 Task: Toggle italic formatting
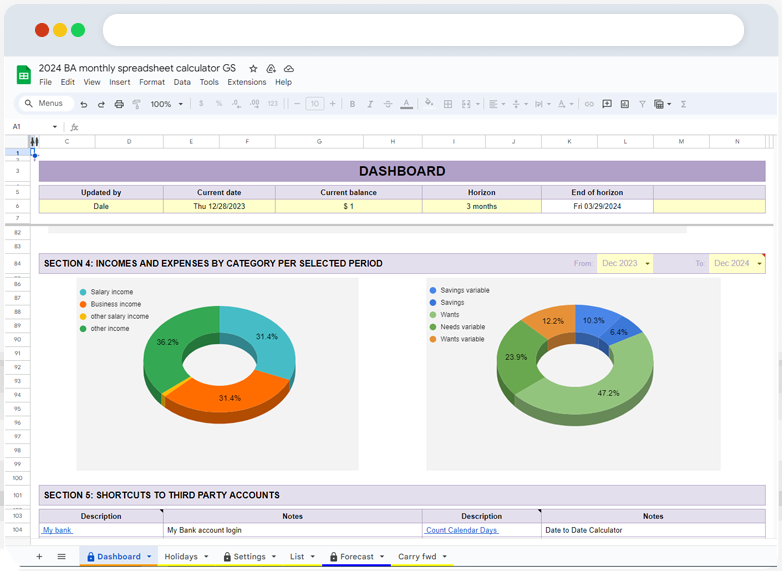[370, 104]
